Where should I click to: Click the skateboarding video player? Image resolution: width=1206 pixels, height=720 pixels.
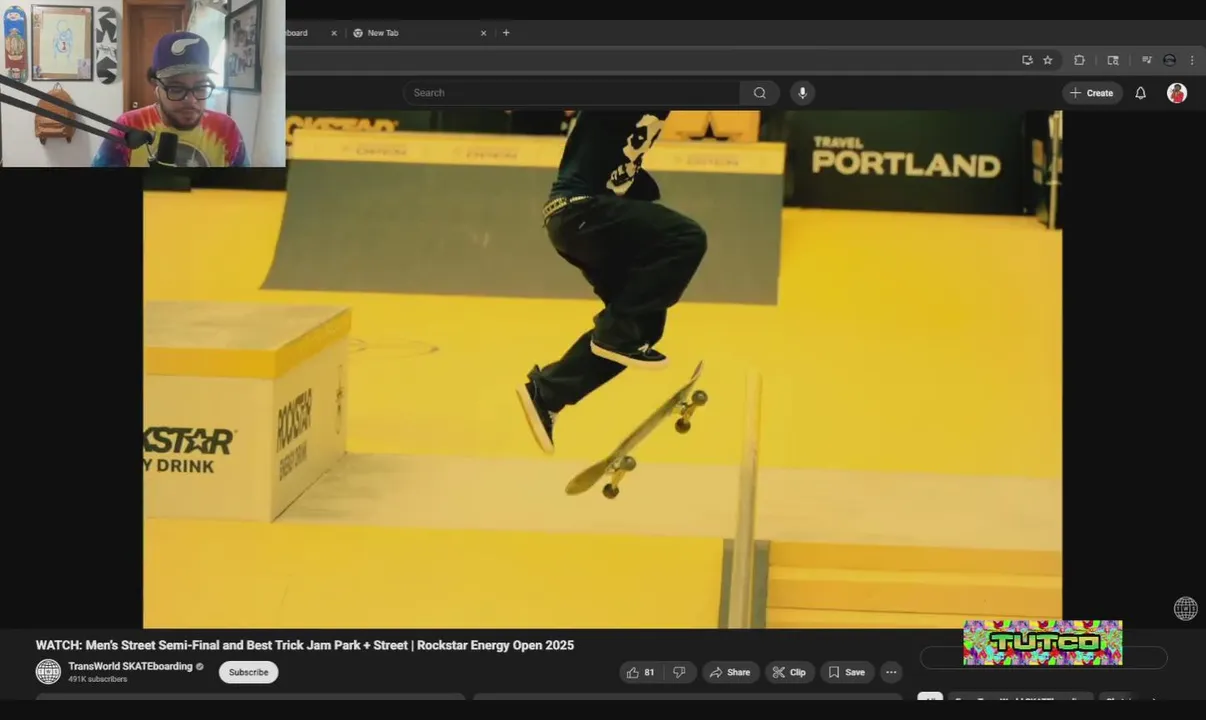pos(602,369)
